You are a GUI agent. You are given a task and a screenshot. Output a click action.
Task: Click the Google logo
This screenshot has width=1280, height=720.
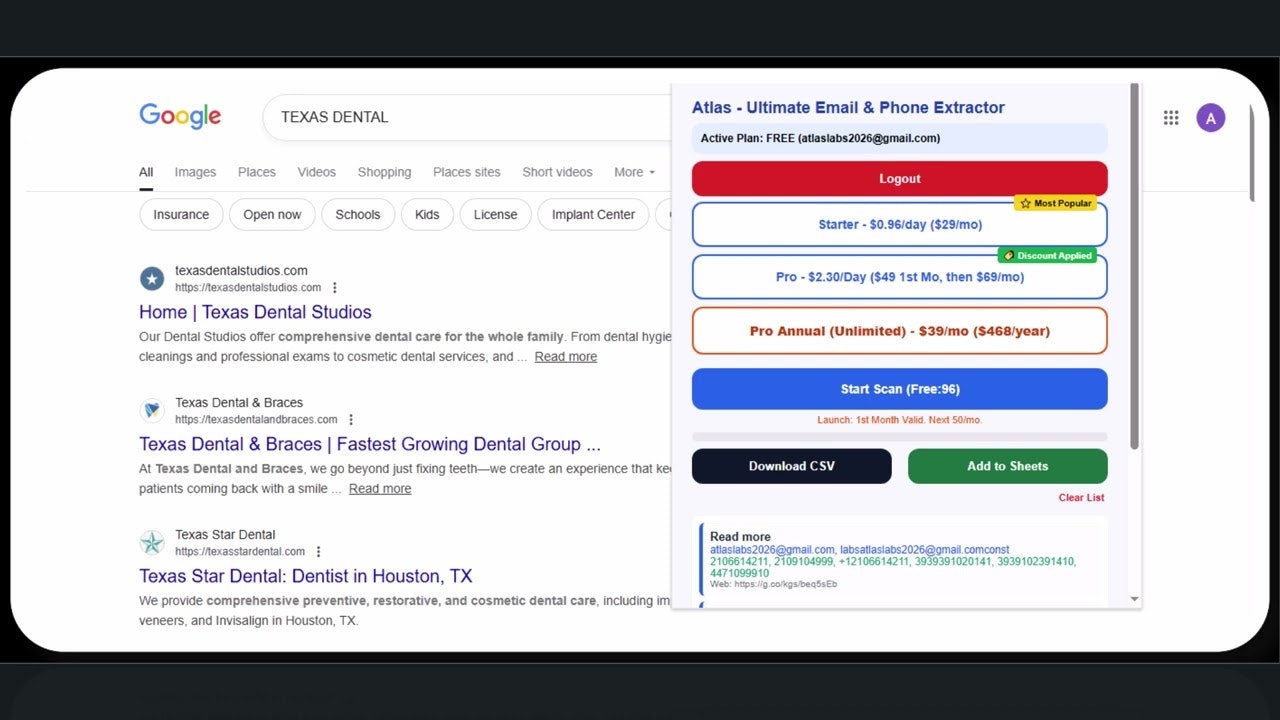180,116
